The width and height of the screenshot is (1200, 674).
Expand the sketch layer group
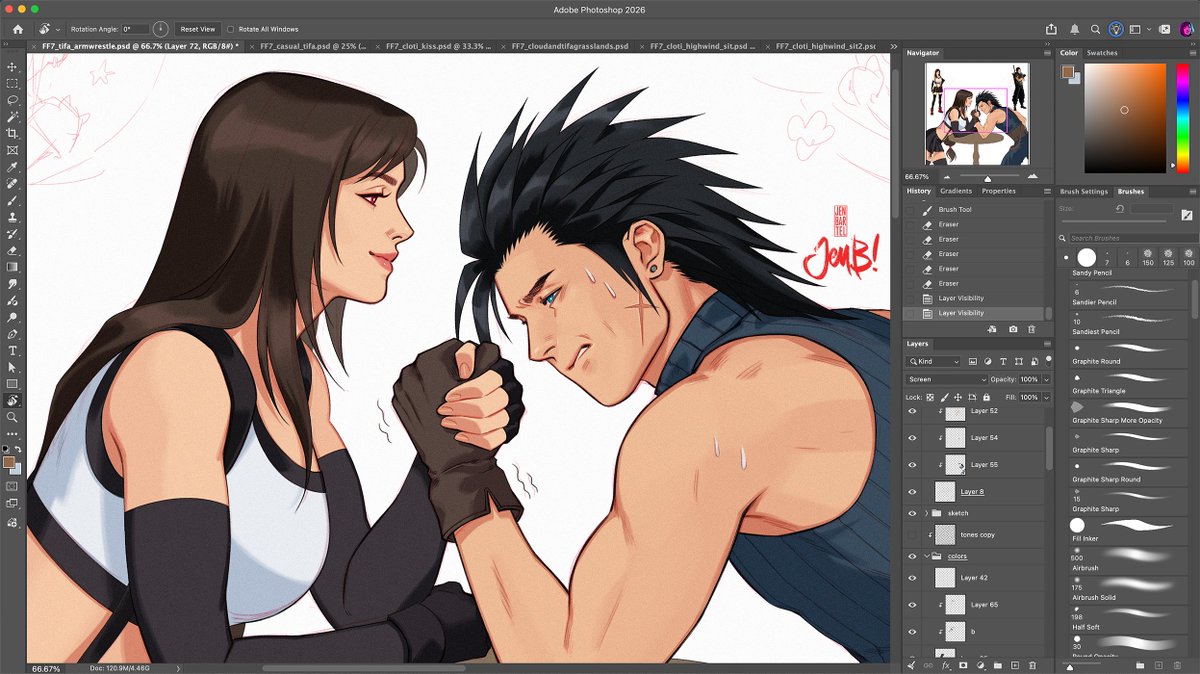(926, 513)
